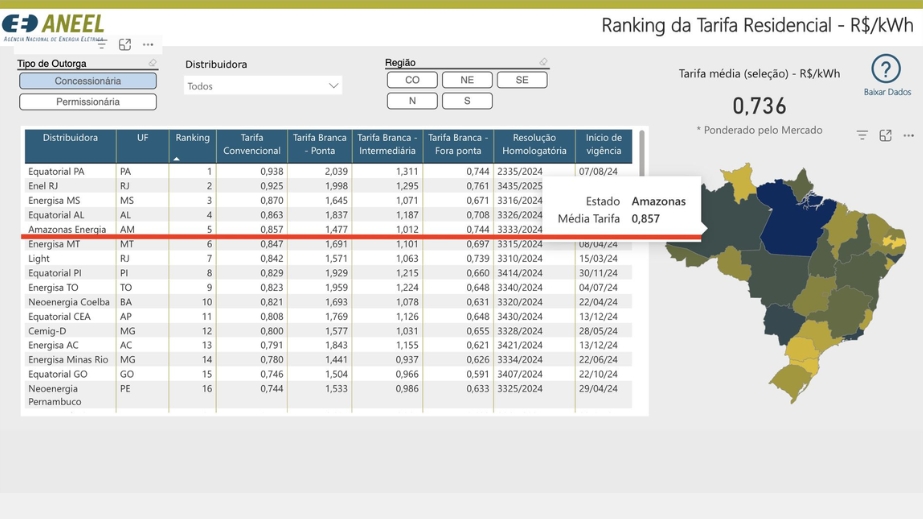Open focus mode icon above the map
The width and height of the screenshot is (923, 519).
885,136
